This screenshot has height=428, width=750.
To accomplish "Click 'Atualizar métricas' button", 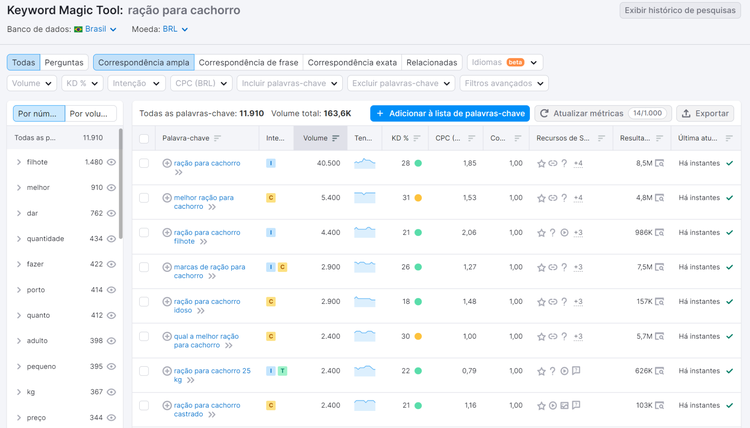I will (603, 113).
